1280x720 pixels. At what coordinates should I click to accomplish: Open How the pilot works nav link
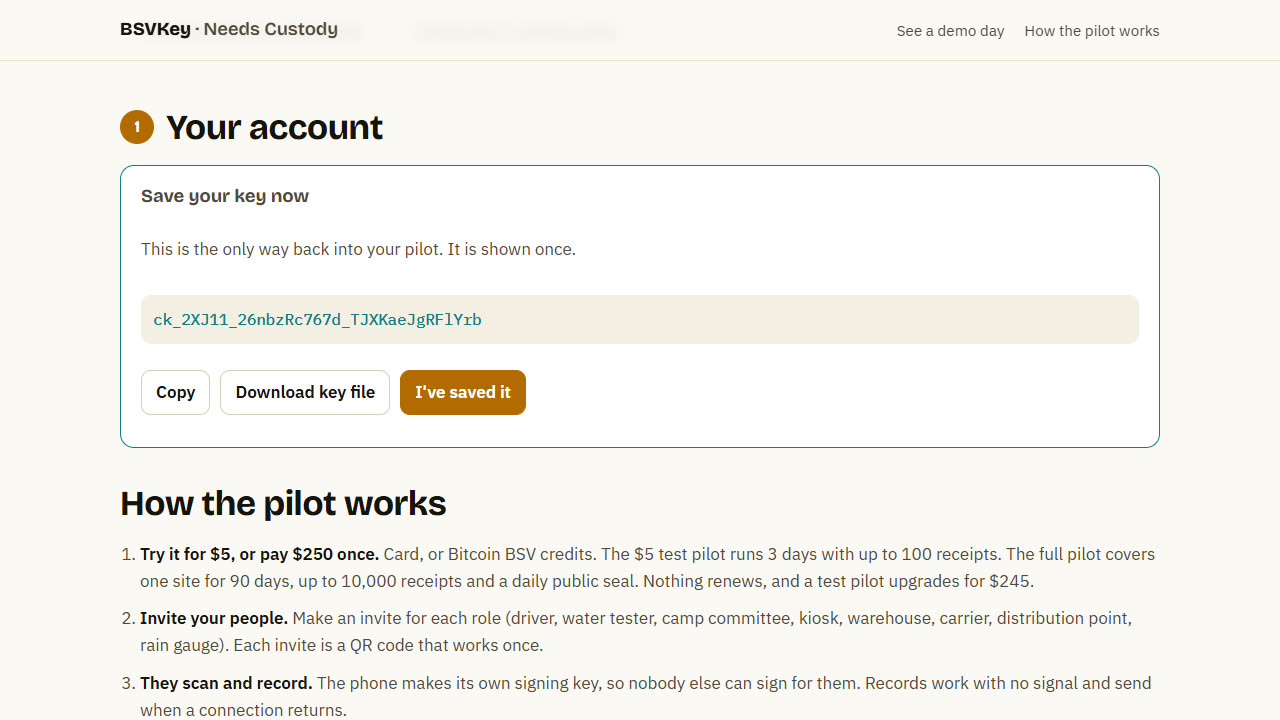pos(1092,31)
